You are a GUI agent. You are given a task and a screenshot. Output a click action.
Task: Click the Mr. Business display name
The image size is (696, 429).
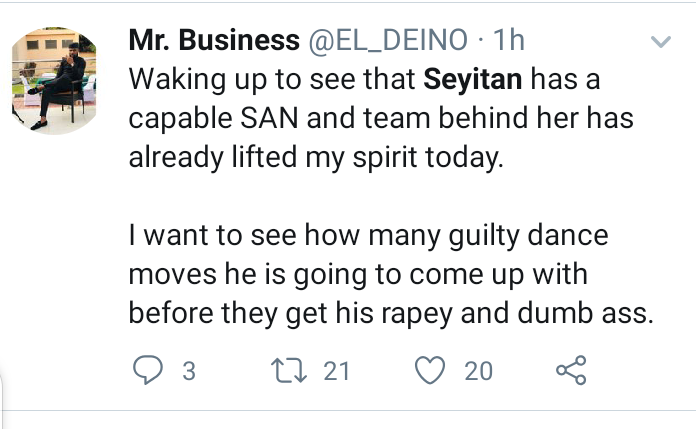click(213, 41)
